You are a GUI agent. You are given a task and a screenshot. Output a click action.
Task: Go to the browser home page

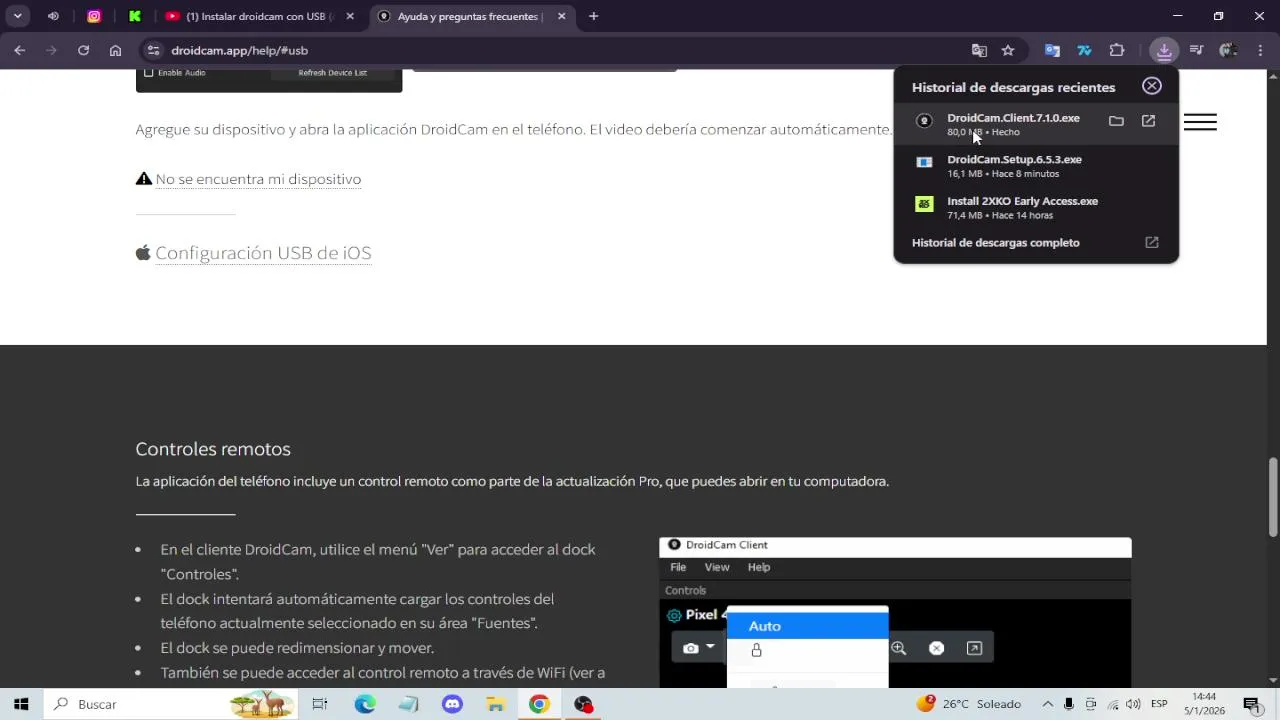(115, 50)
